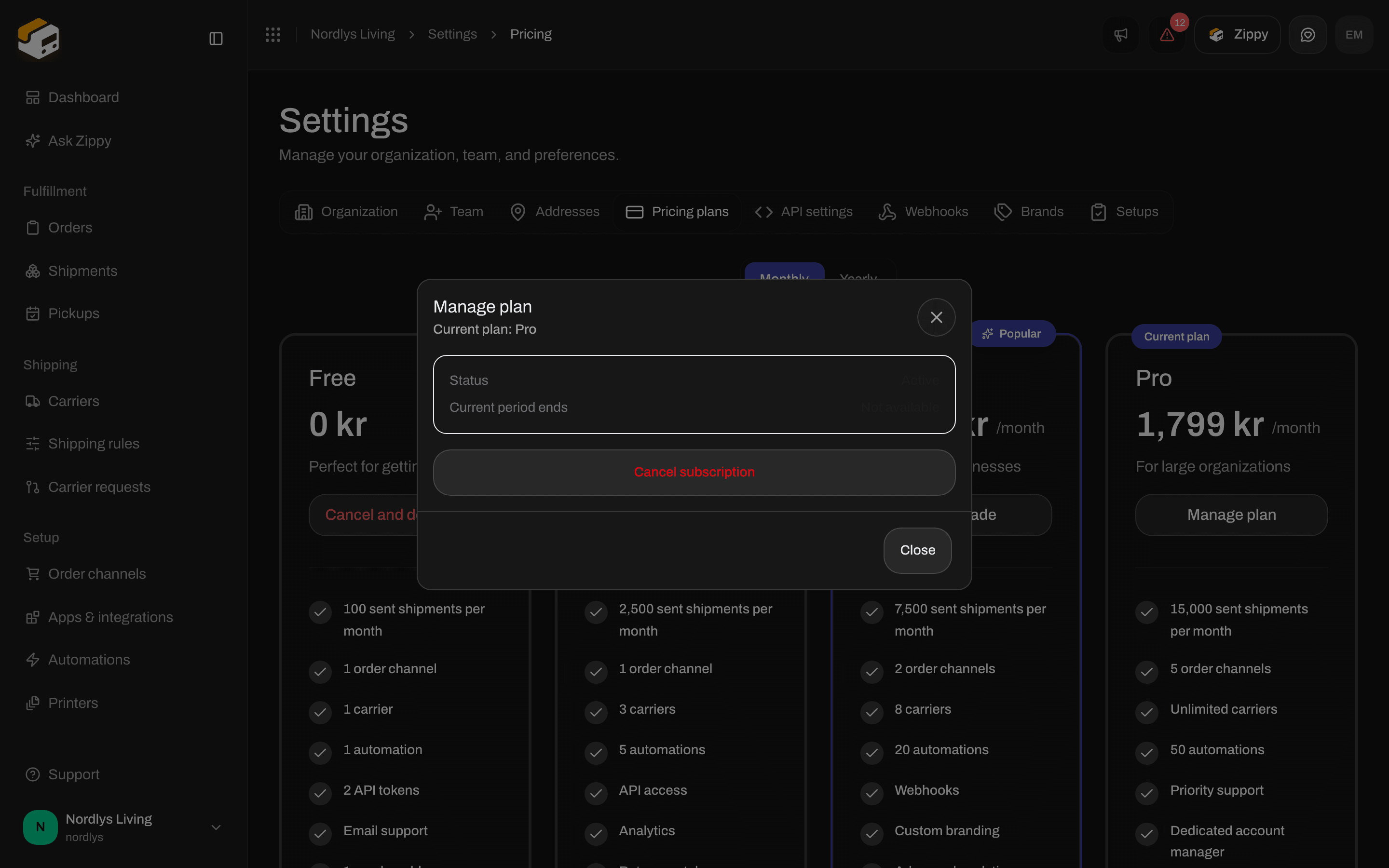Click Cancel subscription button
Image resolution: width=1389 pixels, height=868 pixels.
(x=694, y=473)
